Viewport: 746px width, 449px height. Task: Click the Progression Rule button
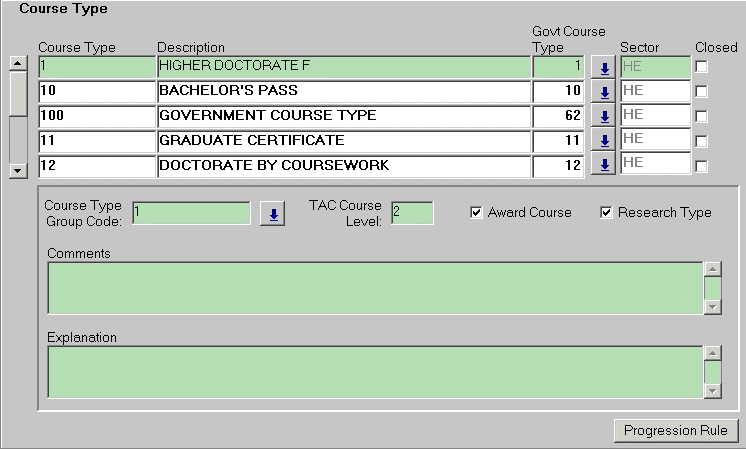coord(676,431)
